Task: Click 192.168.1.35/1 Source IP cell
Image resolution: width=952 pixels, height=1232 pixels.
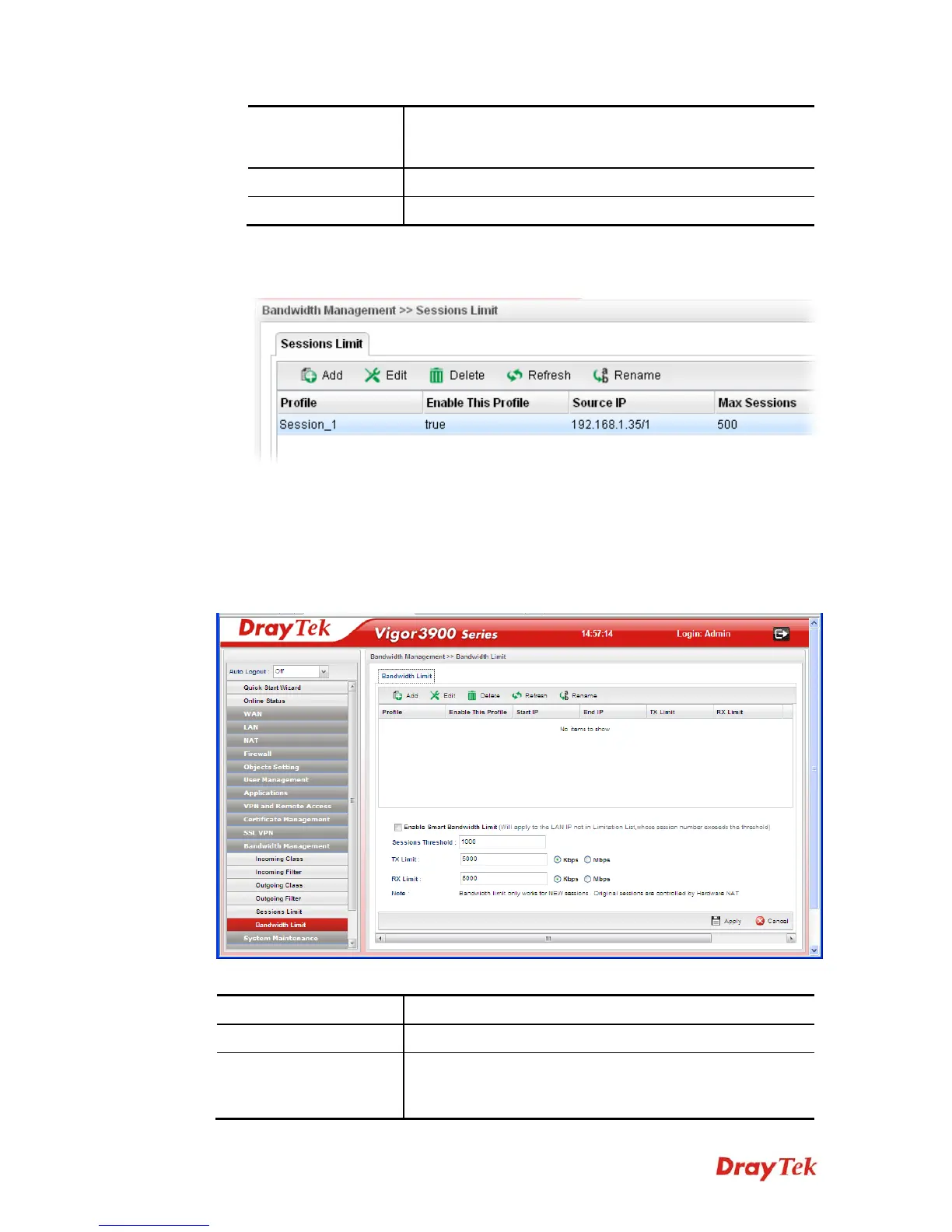Action: (x=611, y=425)
